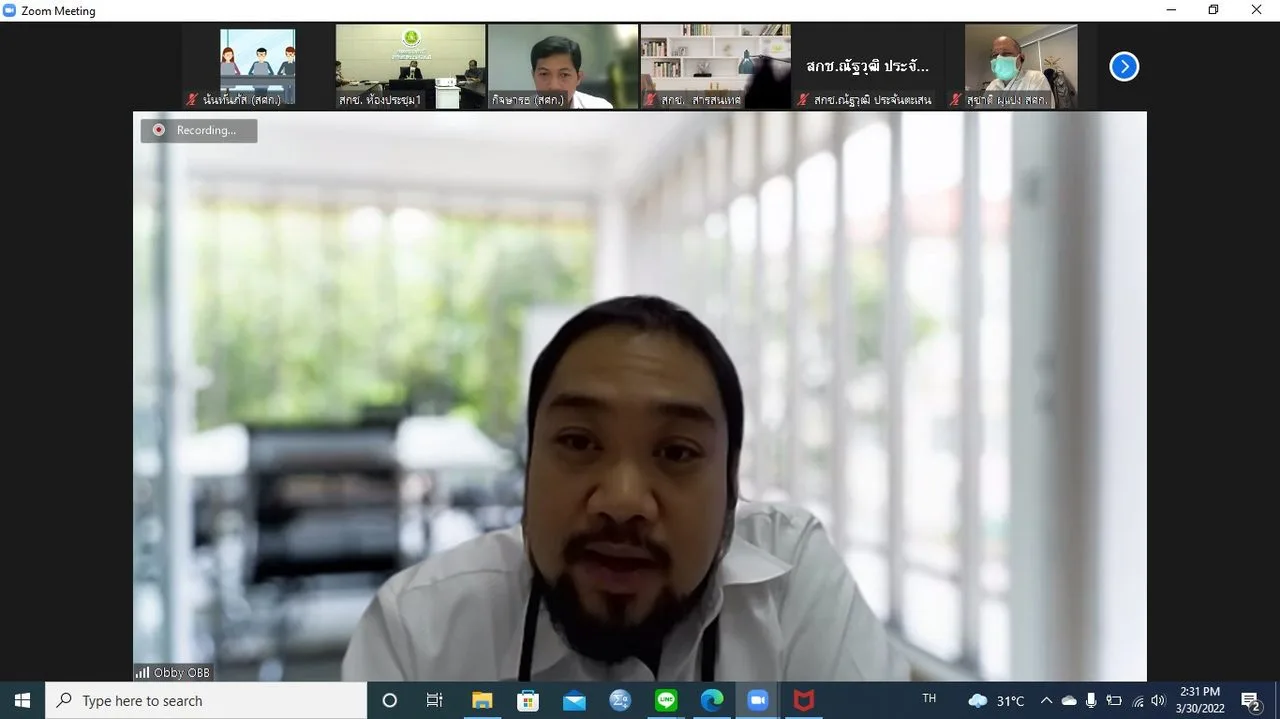The height and width of the screenshot is (719, 1280).
Task: Click the OneDrive cloud tray icon
Action: coord(1069,701)
